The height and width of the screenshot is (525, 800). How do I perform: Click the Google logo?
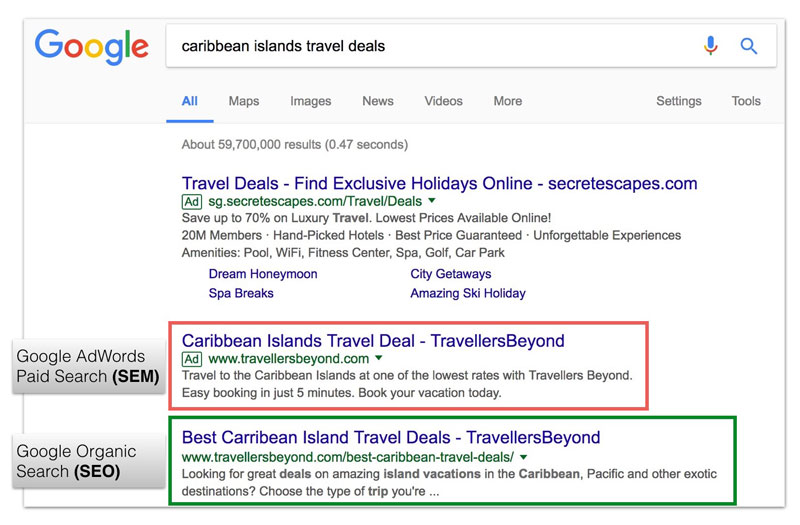click(x=92, y=46)
